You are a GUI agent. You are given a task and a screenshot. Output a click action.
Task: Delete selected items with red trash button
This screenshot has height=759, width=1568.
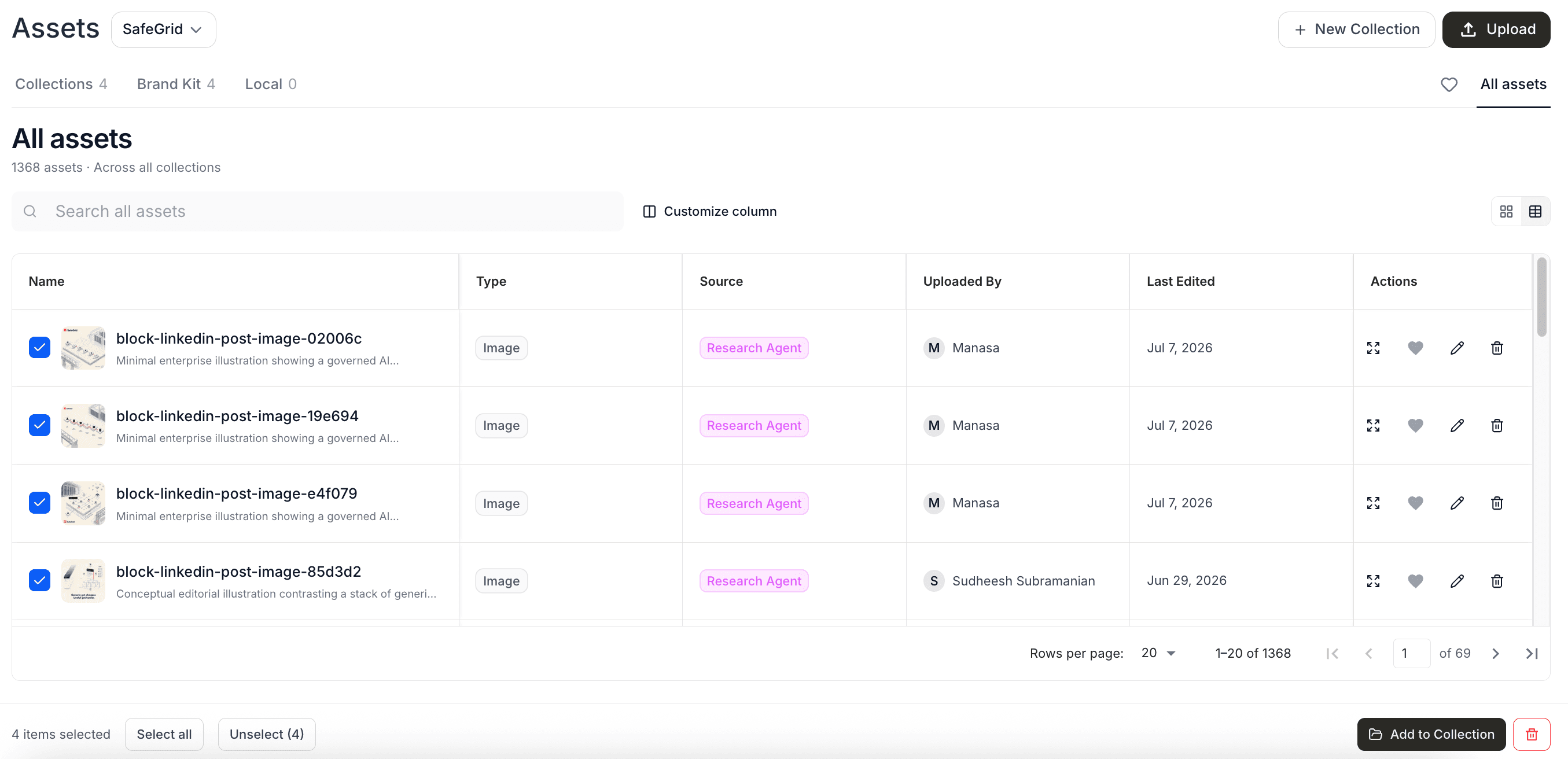(1532, 734)
